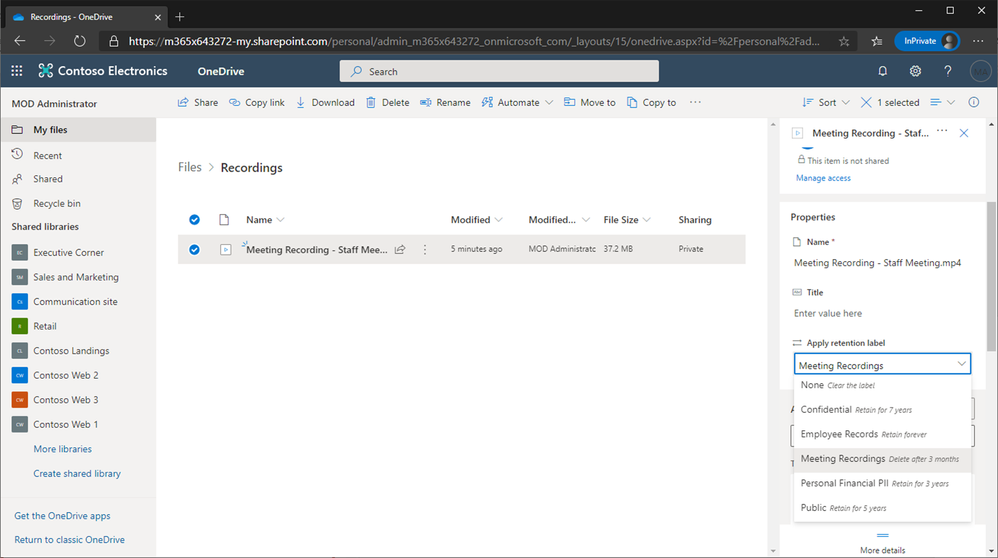Clear selection with 1 selected X

click(866, 102)
